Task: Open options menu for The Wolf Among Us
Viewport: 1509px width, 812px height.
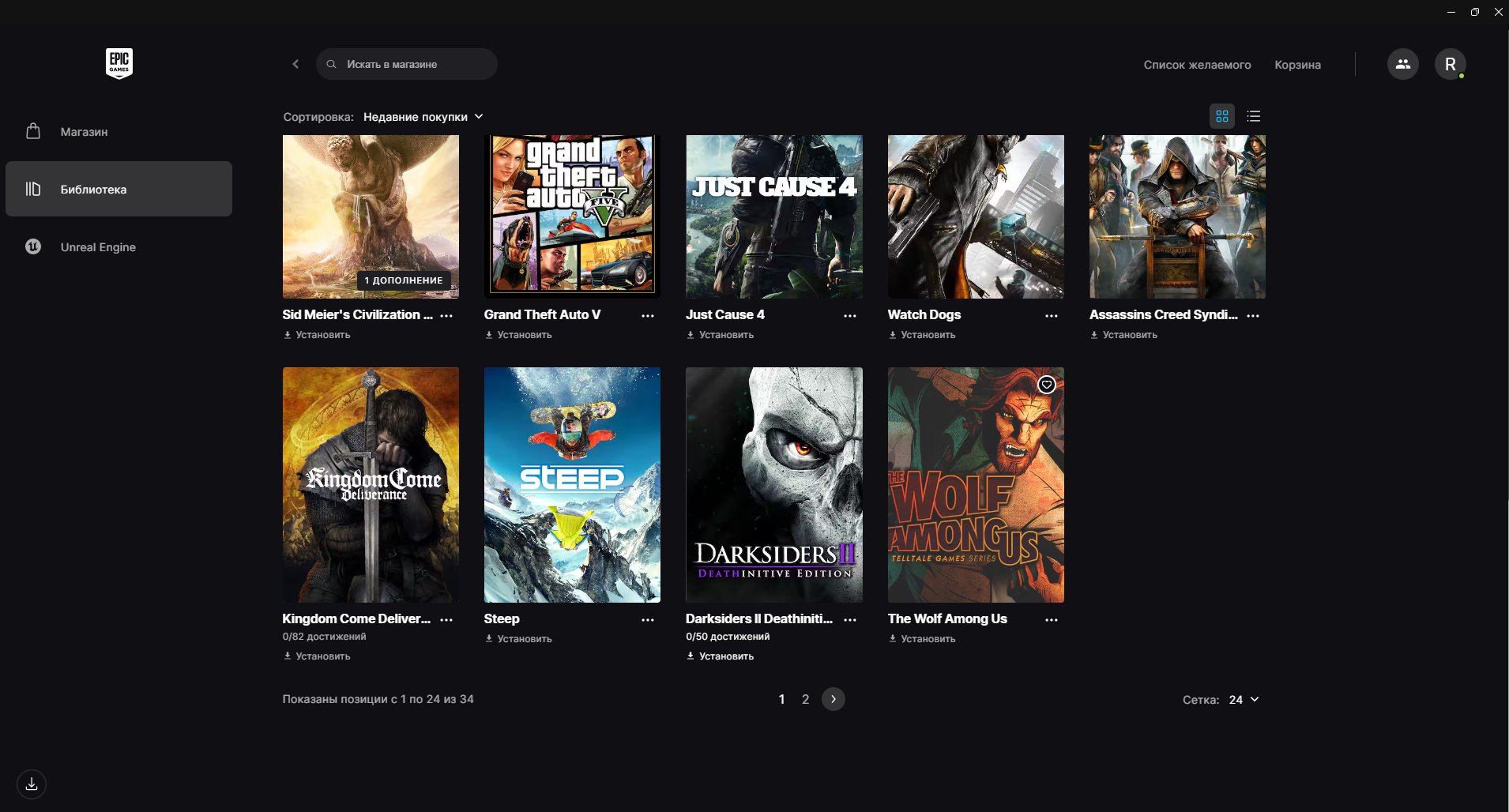Action: coord(1052,620)
